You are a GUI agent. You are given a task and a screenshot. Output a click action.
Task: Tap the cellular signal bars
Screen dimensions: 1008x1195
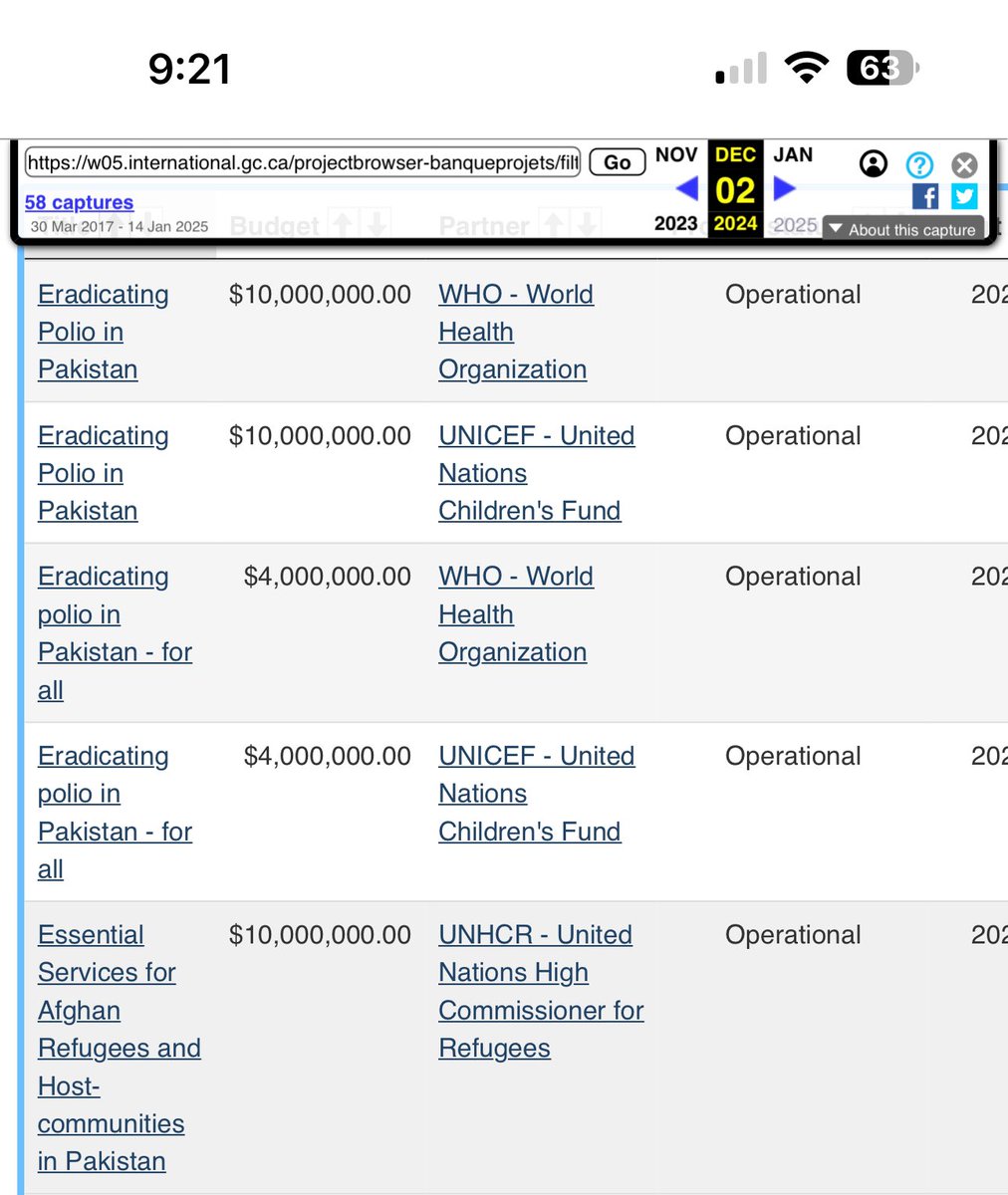[x=741, y=69]
